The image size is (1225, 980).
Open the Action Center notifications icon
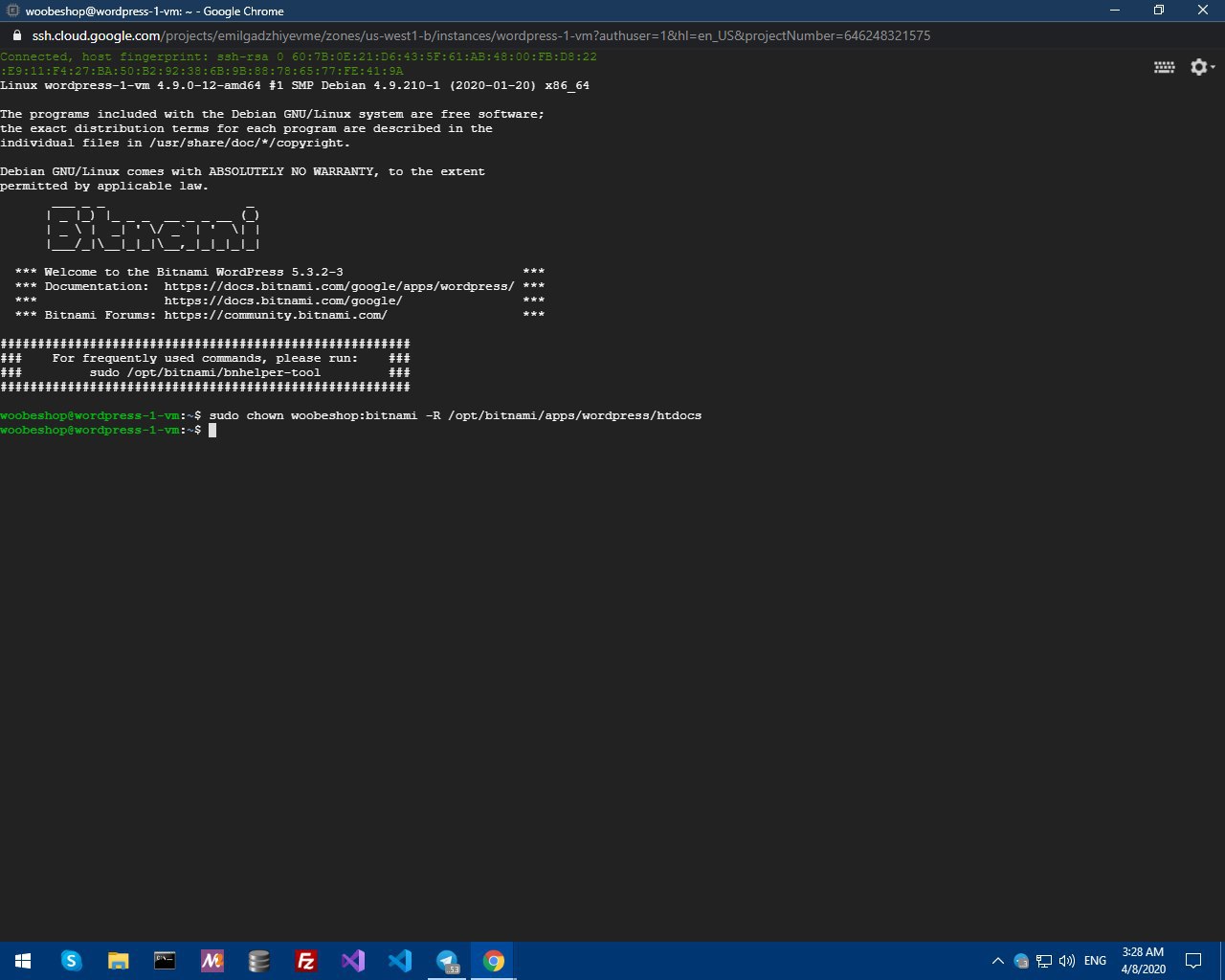coord(1193,961)
